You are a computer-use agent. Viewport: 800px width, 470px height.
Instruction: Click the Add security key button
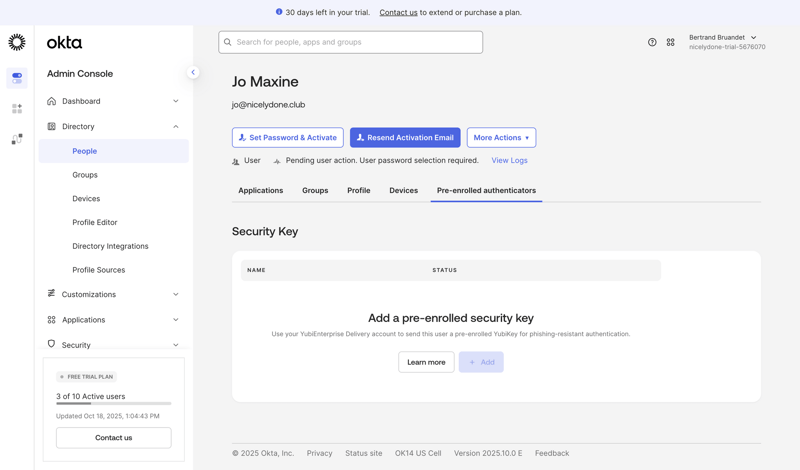(481, 362)
